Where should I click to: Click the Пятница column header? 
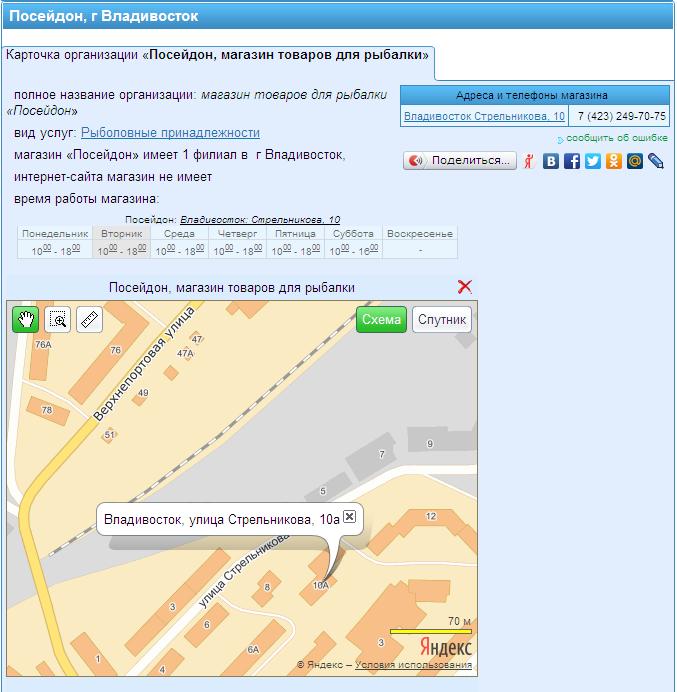(295, 233)
